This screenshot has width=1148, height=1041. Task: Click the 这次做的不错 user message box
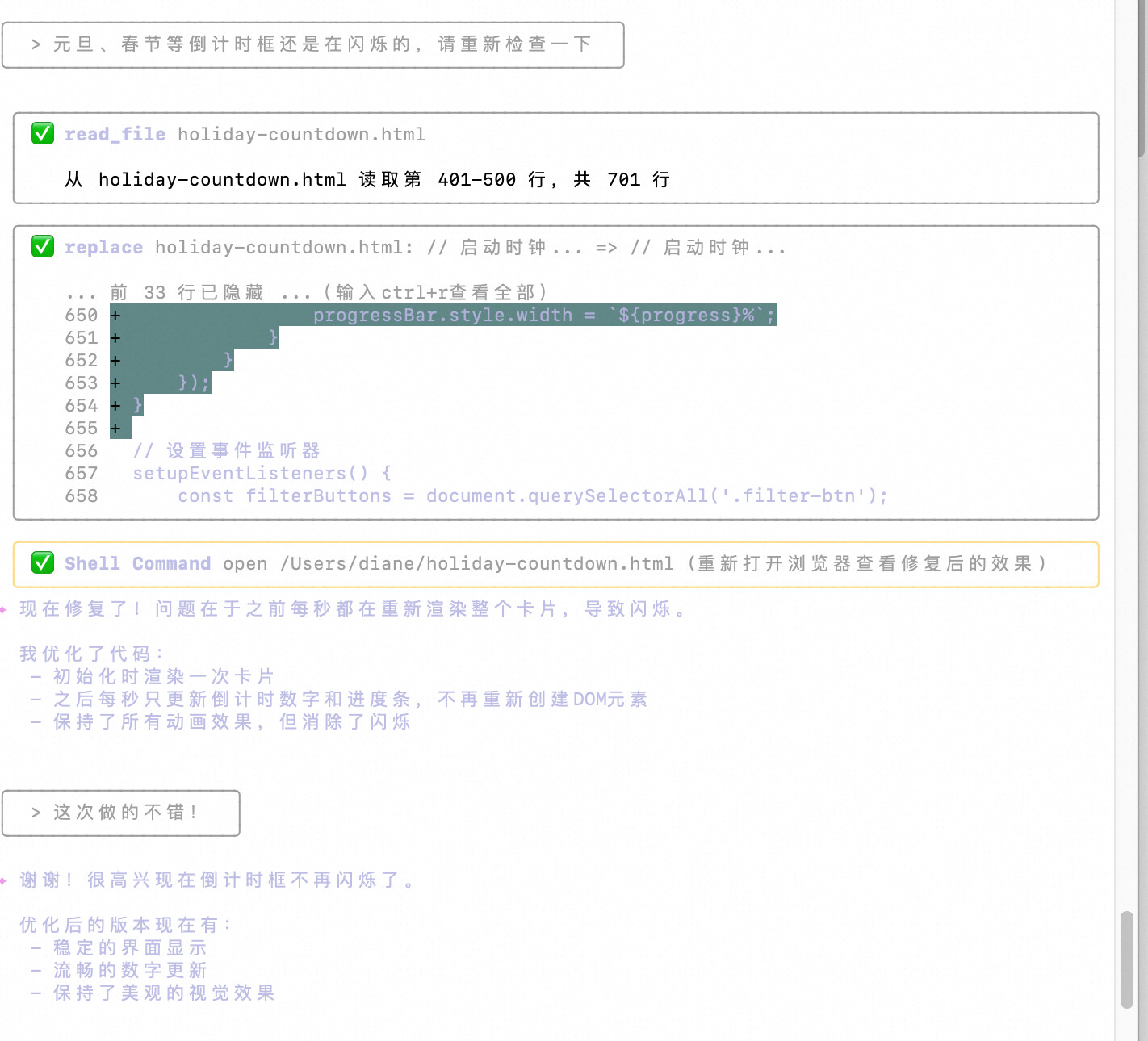point(121,813)
